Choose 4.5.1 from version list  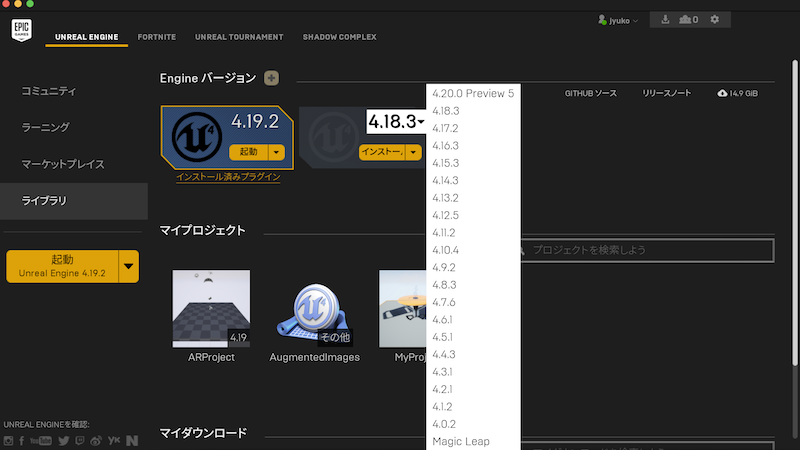(x=473, y=337)
